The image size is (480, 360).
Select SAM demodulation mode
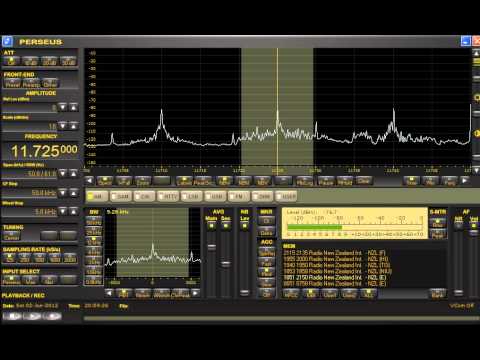click(121, 196)
